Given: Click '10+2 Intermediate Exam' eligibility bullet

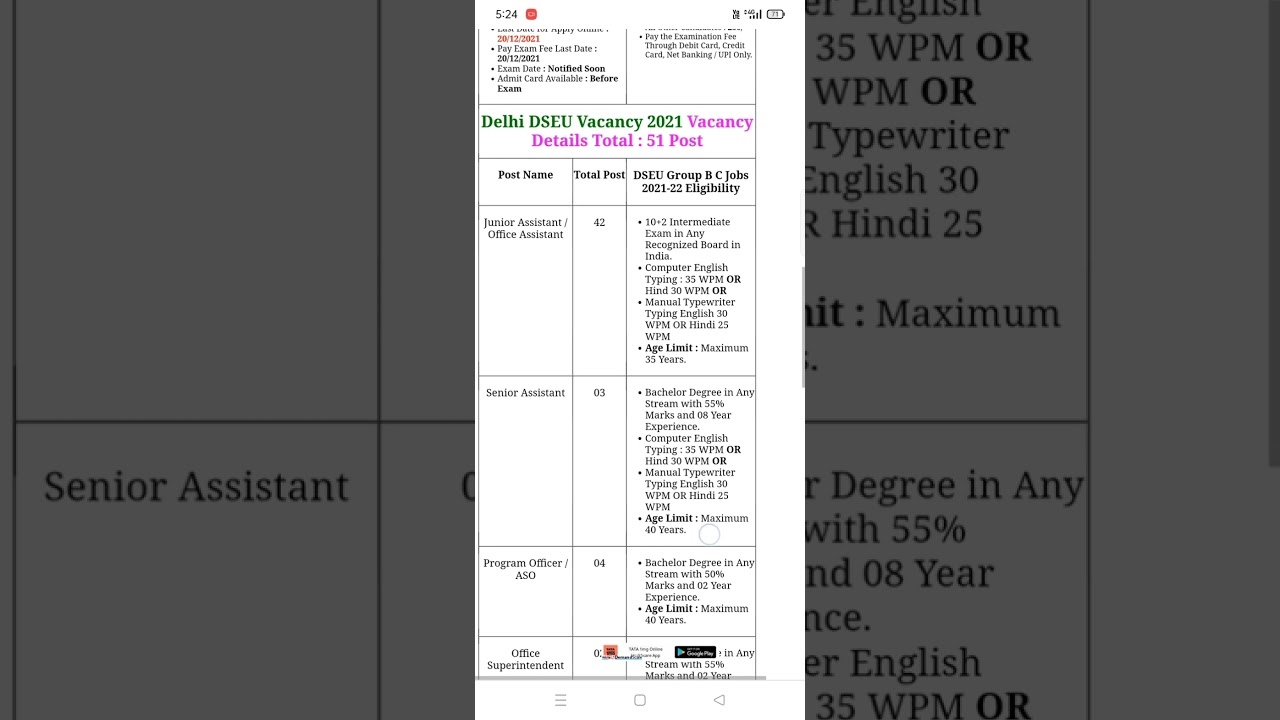Looking at the screenshot, I should 692,239.
